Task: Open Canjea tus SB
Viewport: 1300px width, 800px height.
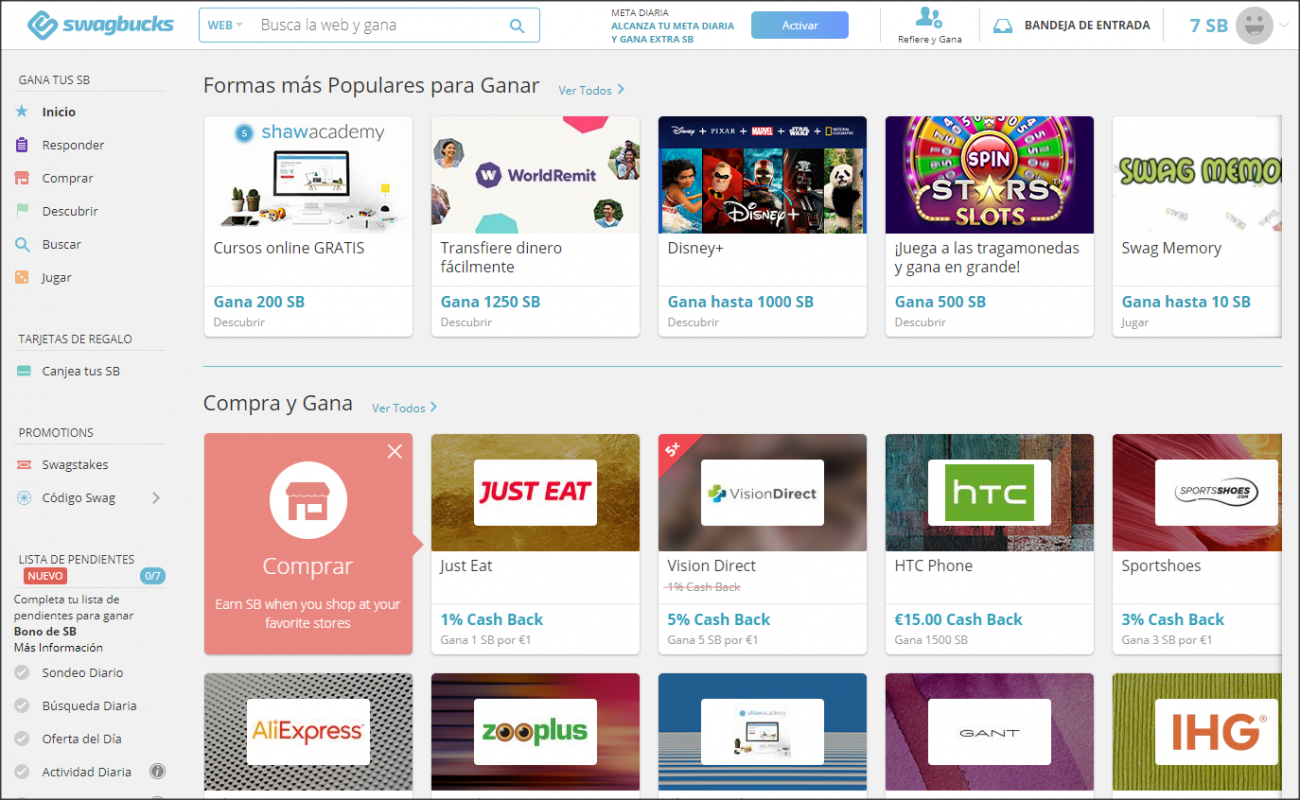Action: (x=81, y=371)
